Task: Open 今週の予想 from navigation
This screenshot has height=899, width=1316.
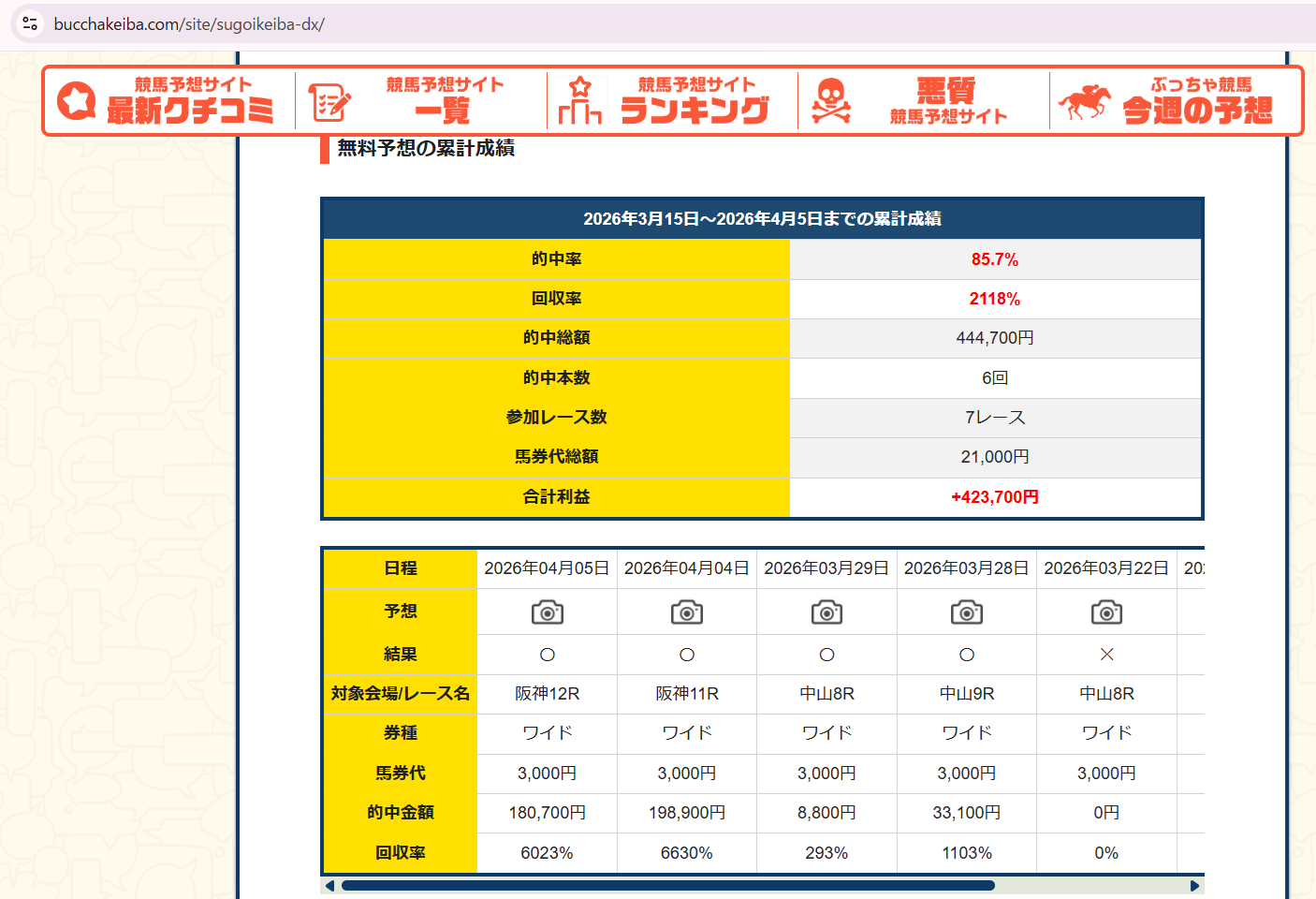Action: (1176, 101)
